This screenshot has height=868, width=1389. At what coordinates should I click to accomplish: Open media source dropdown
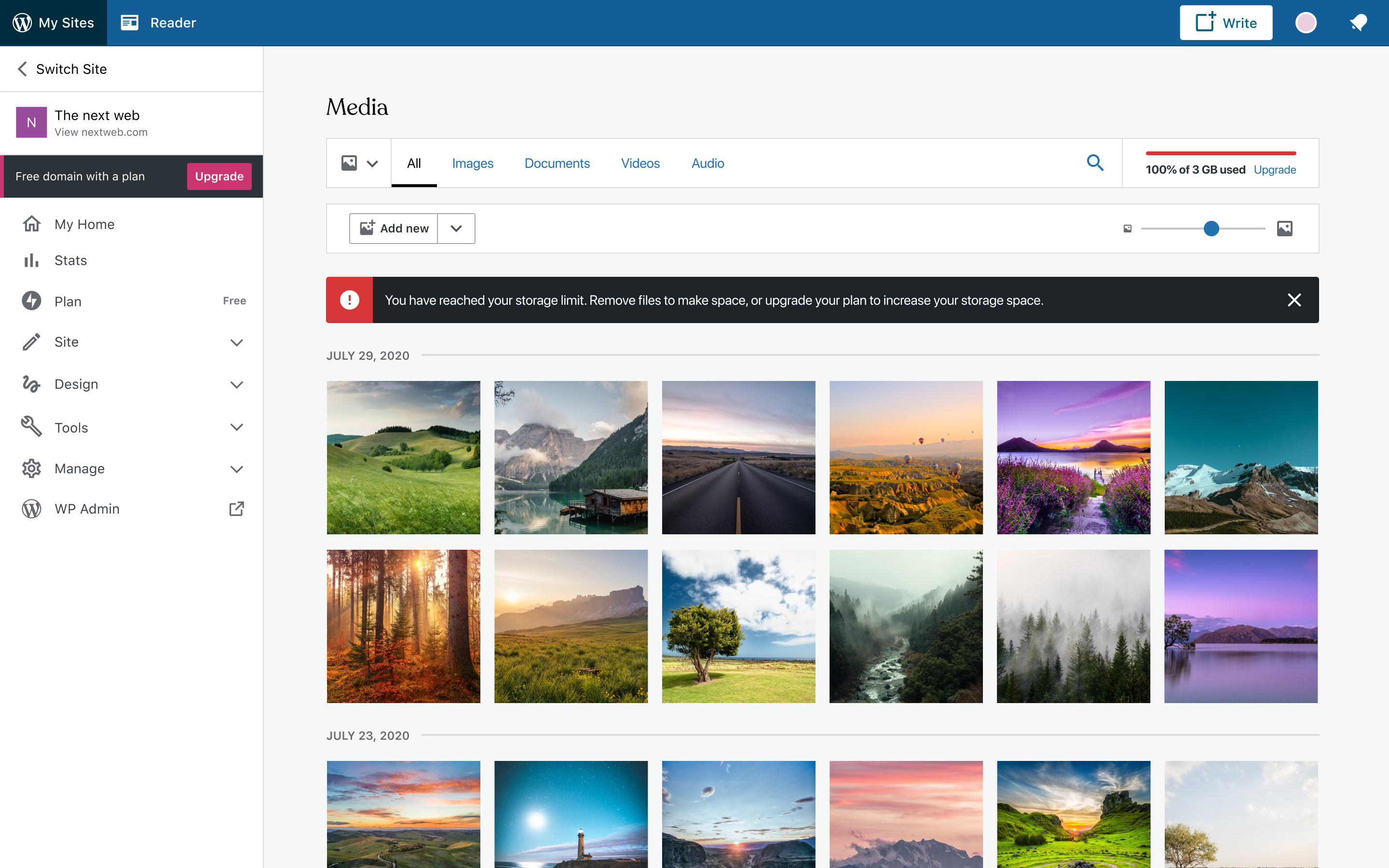[359, 163]
